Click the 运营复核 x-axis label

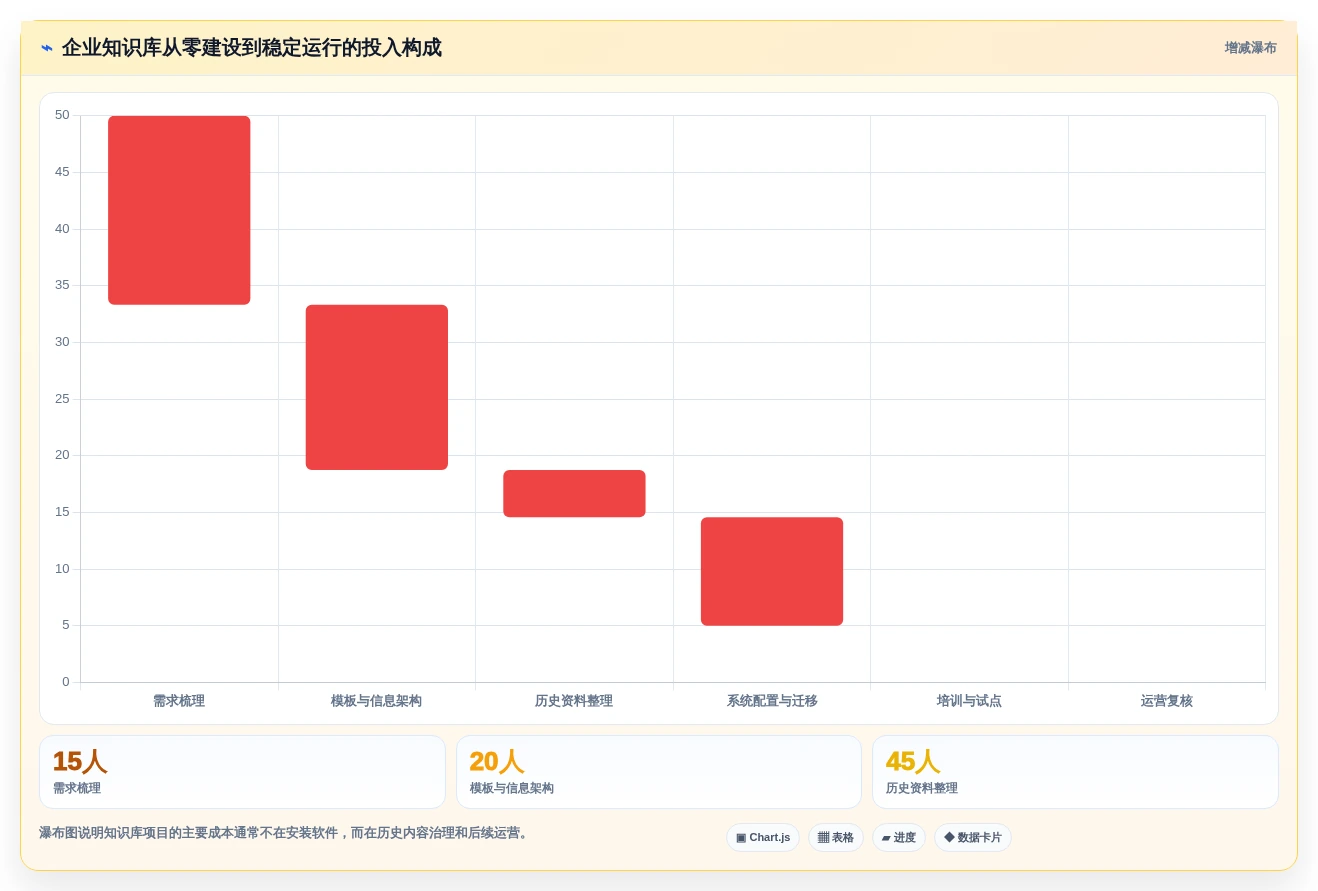(x=1167, y=701)
